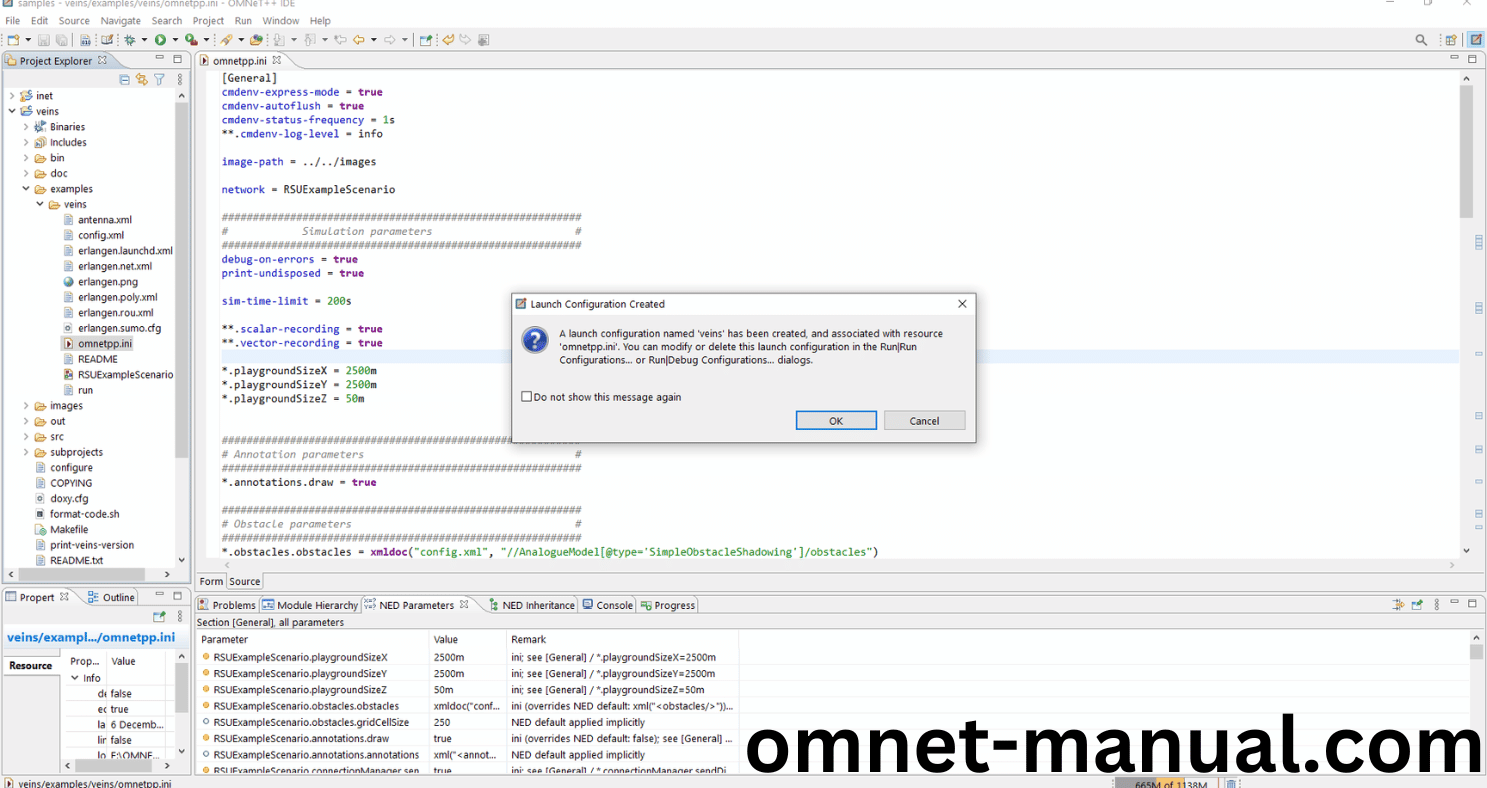This screenshot has height=788, width=1487.
Task: Check 'Do not show this message again'
Action: [527, 396]
